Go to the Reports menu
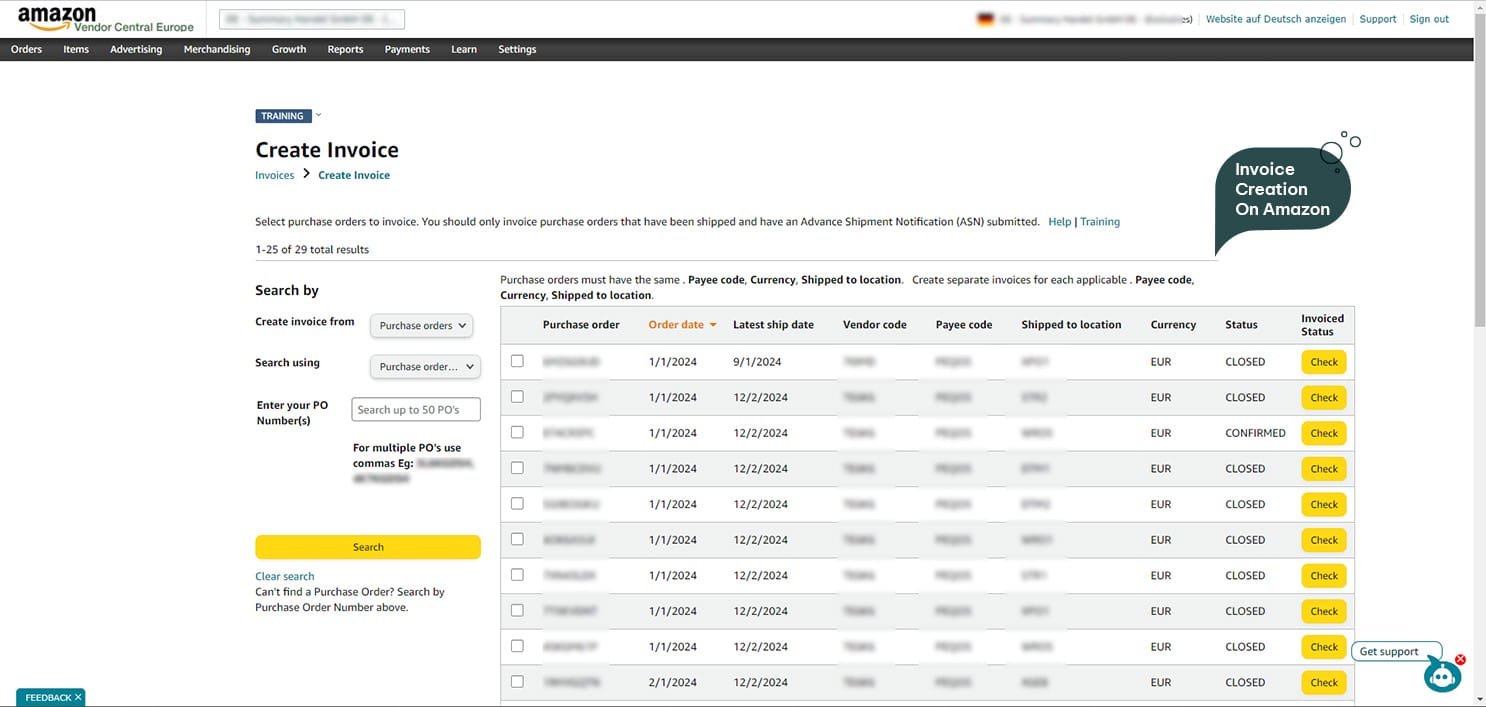The width and height of the screenshot is (1486, 707). coord(345,49)
